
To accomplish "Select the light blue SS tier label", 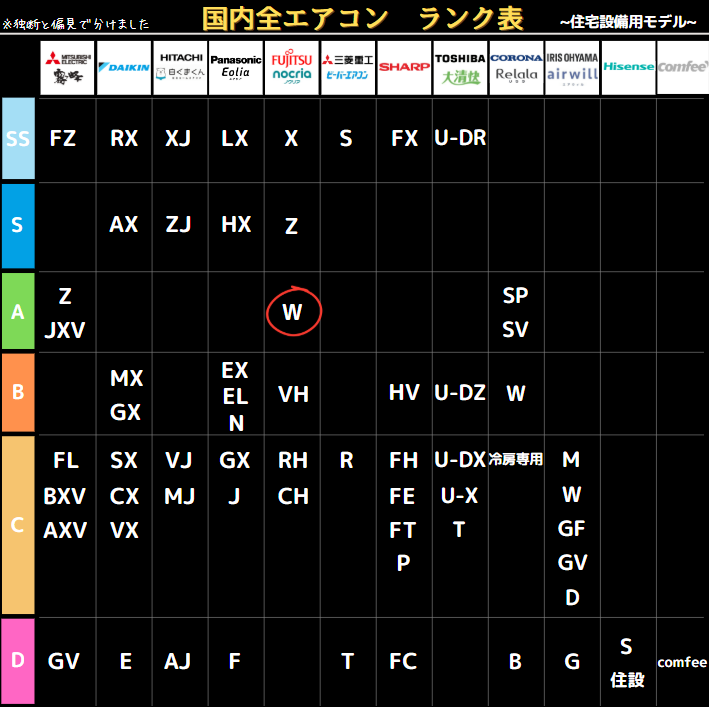I will (x=18, y=138).
